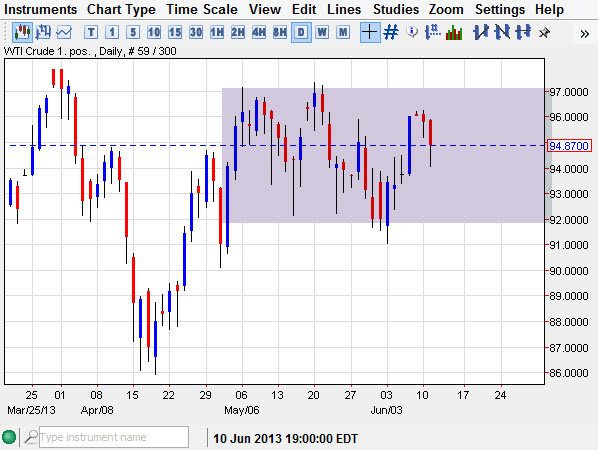
Task: Switch to the tick (T) time scale
Action: (x=91, y=32)
